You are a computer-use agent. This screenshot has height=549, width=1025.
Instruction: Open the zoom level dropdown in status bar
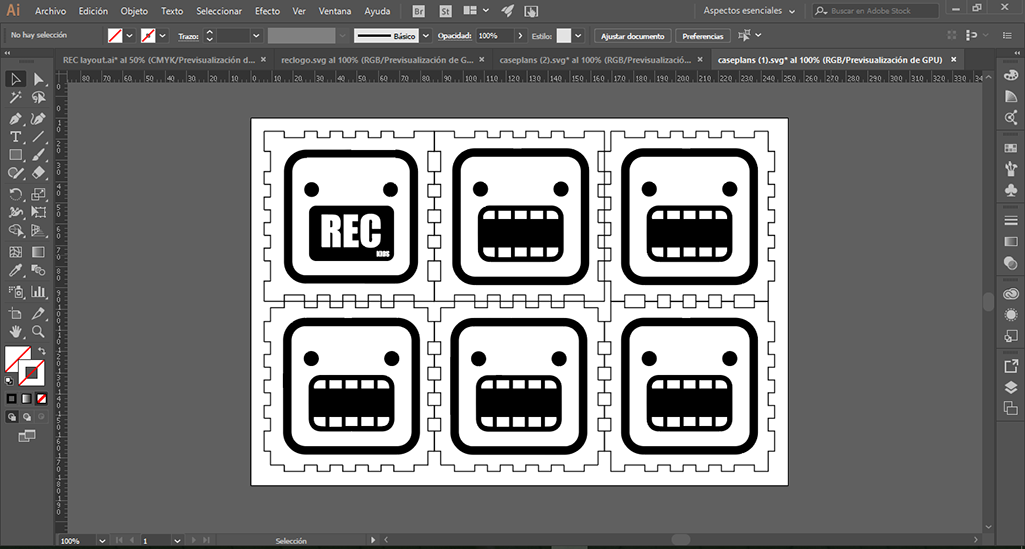pyautogui.click(x=102, y=541)
